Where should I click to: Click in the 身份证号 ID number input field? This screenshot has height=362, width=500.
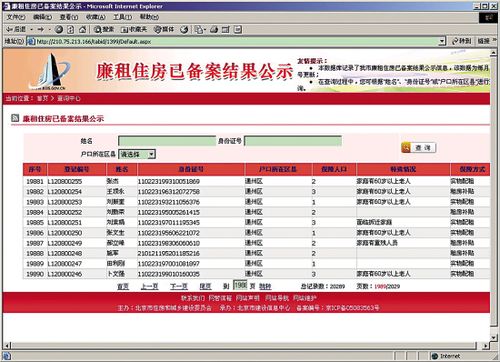[293, 141]
